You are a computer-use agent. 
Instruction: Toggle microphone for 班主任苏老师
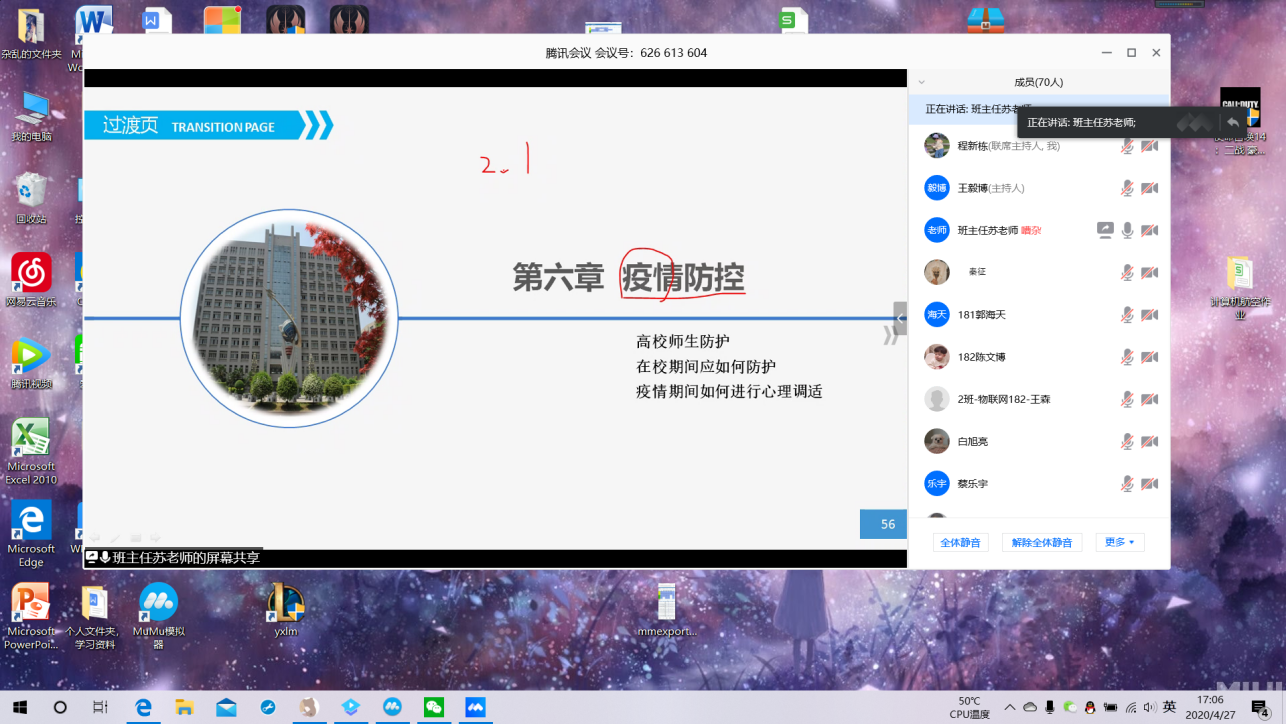[x=1127, y=230]
